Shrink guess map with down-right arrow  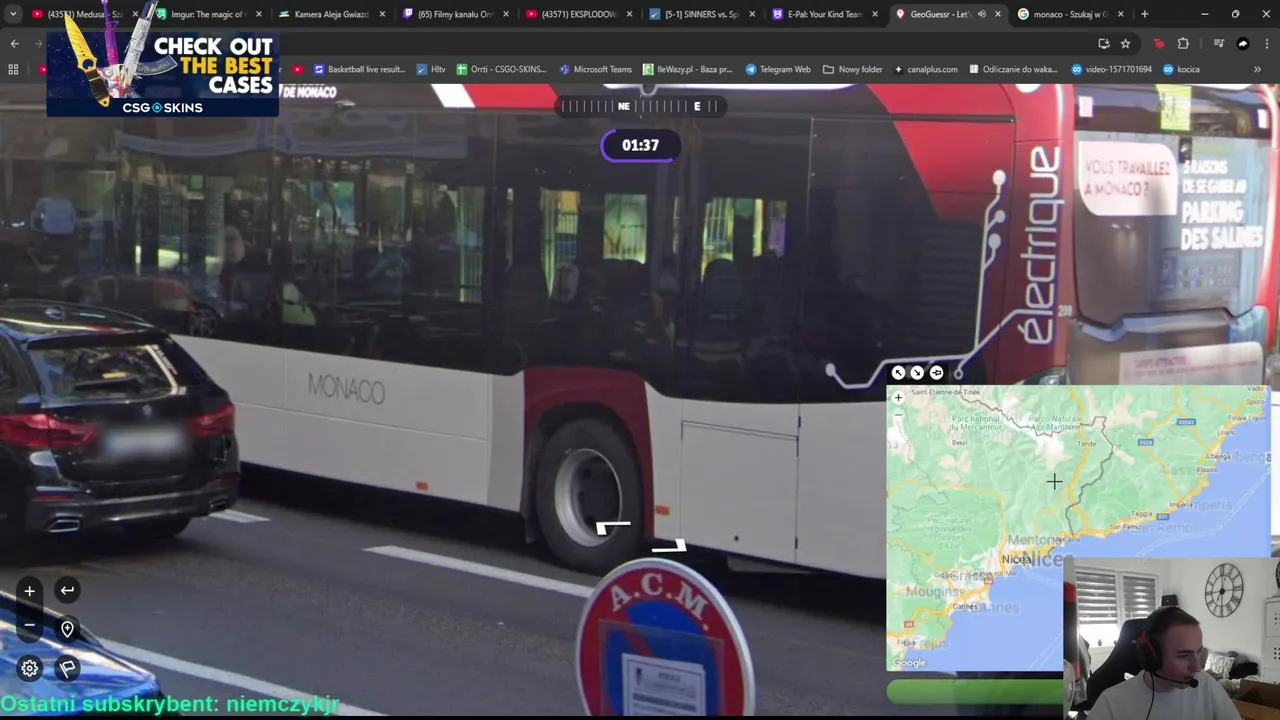917,372
